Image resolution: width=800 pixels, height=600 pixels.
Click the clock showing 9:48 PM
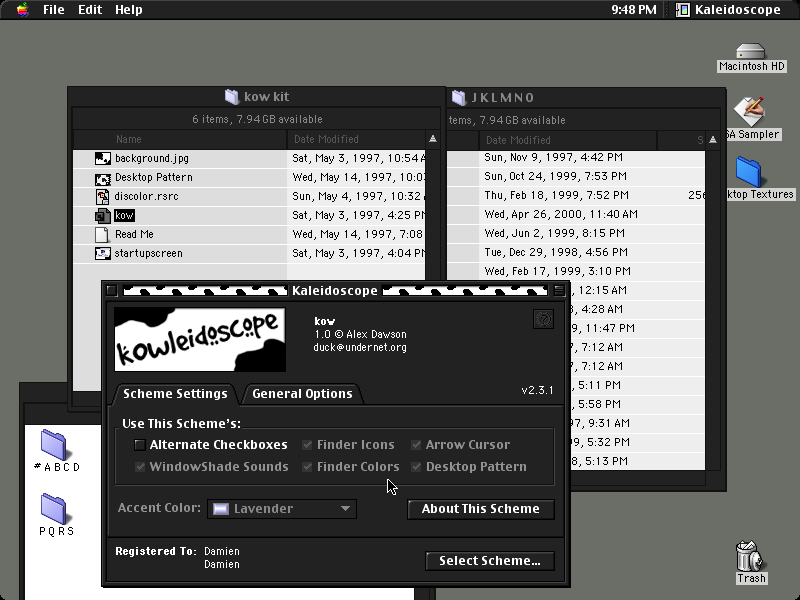pos(634,9)
